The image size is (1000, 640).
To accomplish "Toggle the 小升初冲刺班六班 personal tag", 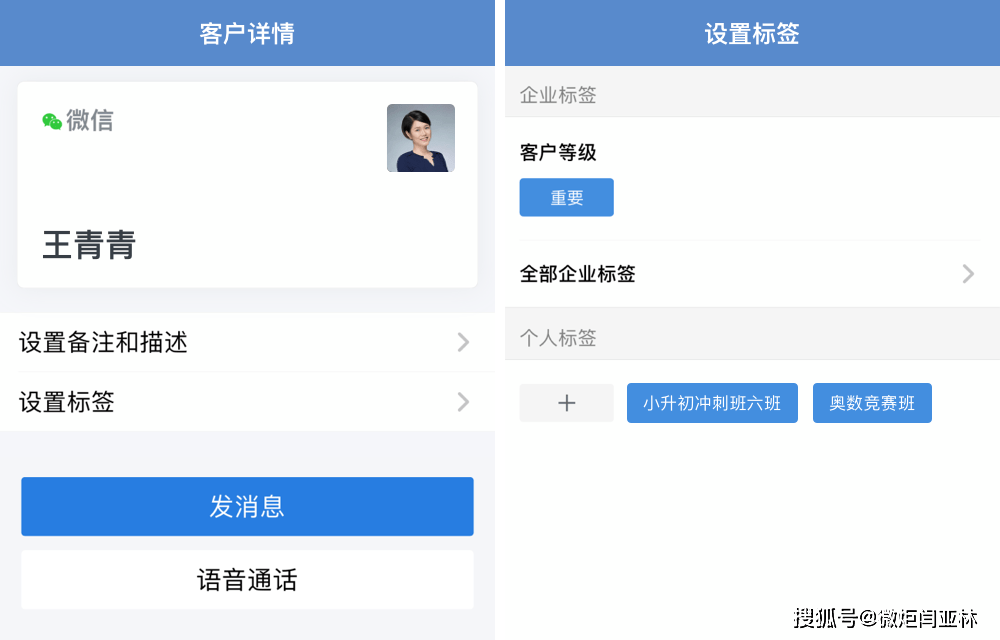I will [712, 403].
